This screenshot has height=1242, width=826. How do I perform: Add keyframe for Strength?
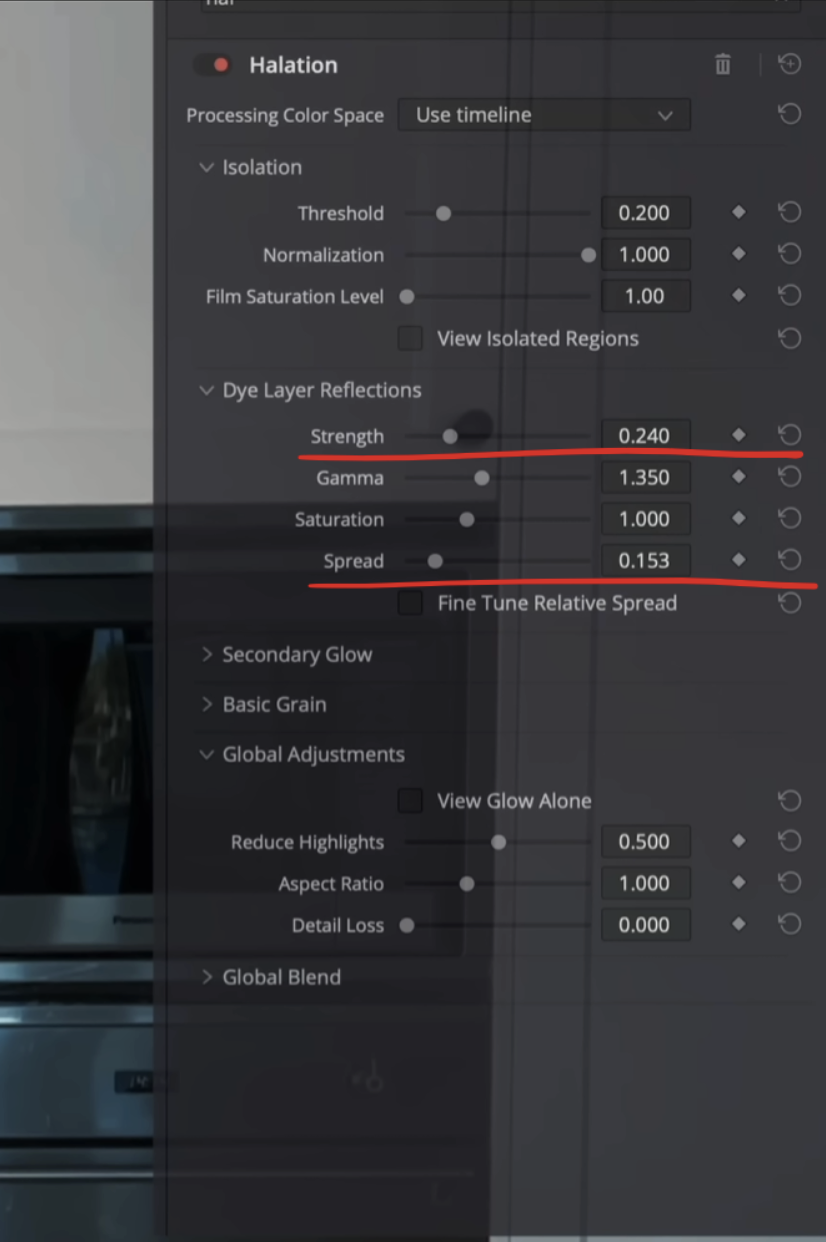(739, 435)
